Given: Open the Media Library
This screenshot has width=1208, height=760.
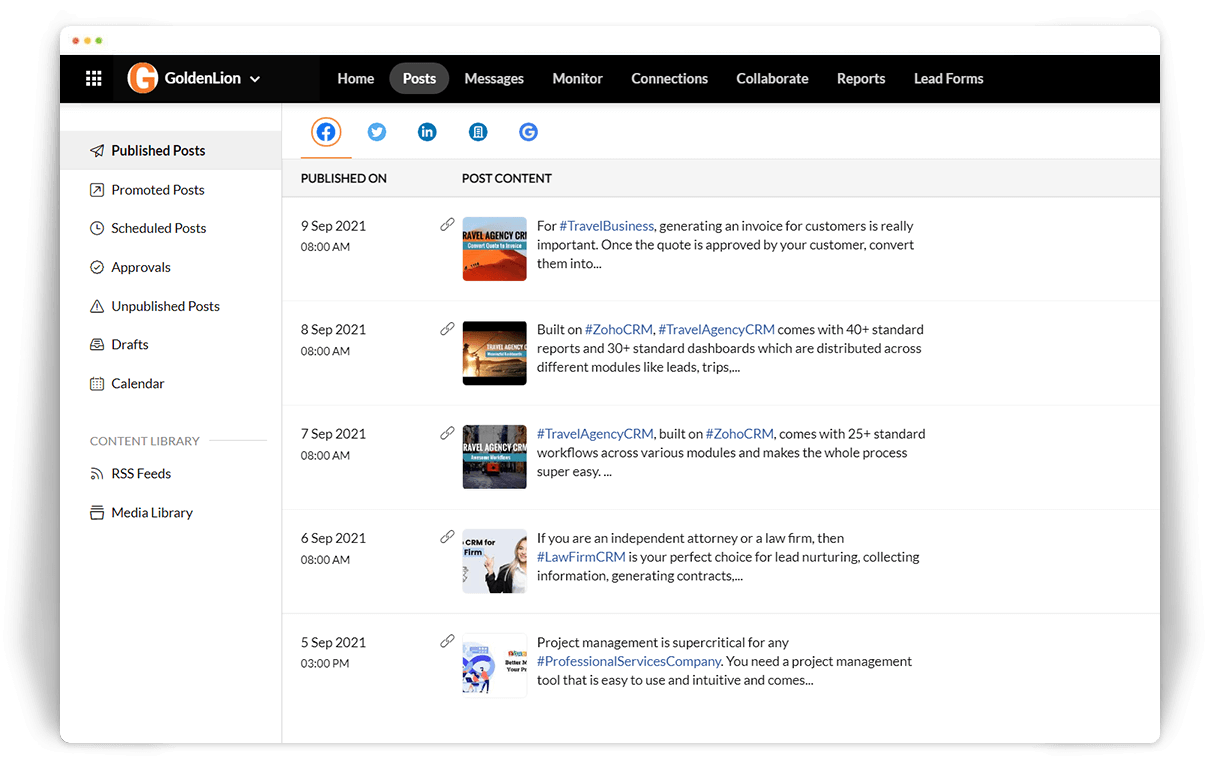Looking at the screenshot, I should point(151,512).
